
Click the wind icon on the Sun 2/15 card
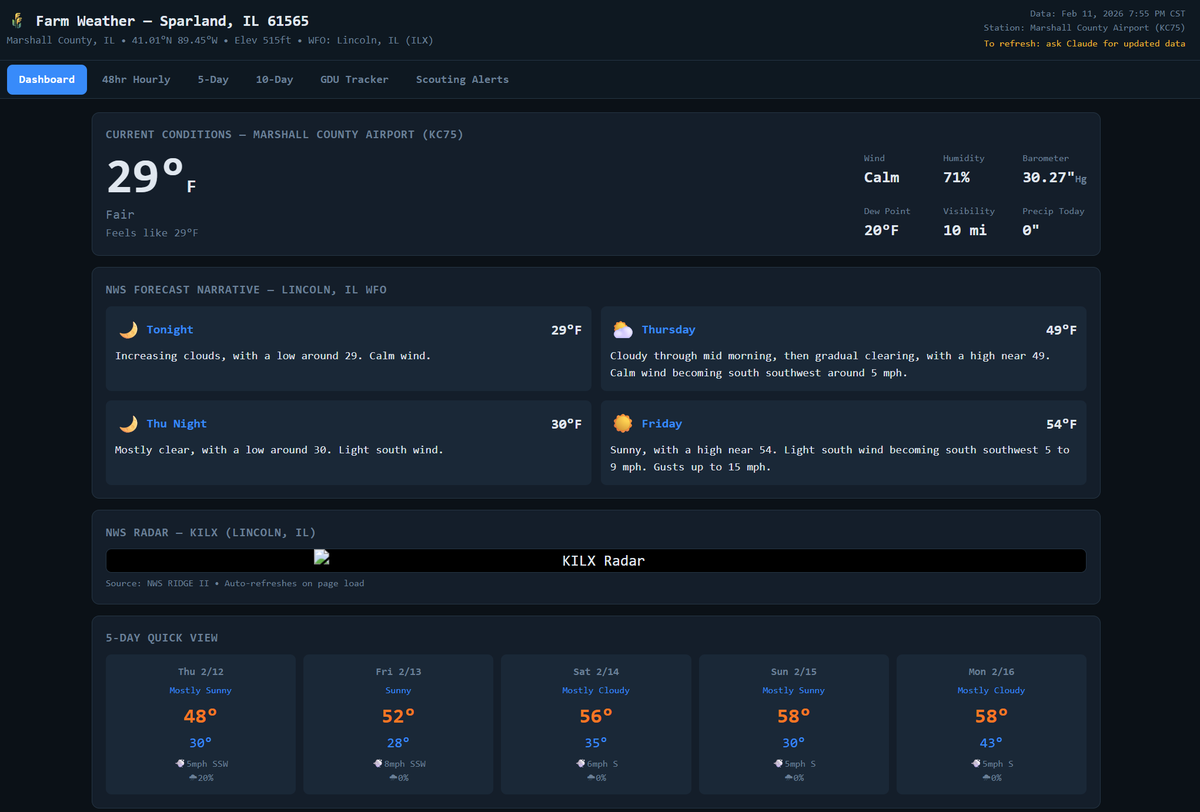pyautogui.click(x=779, y=763)
